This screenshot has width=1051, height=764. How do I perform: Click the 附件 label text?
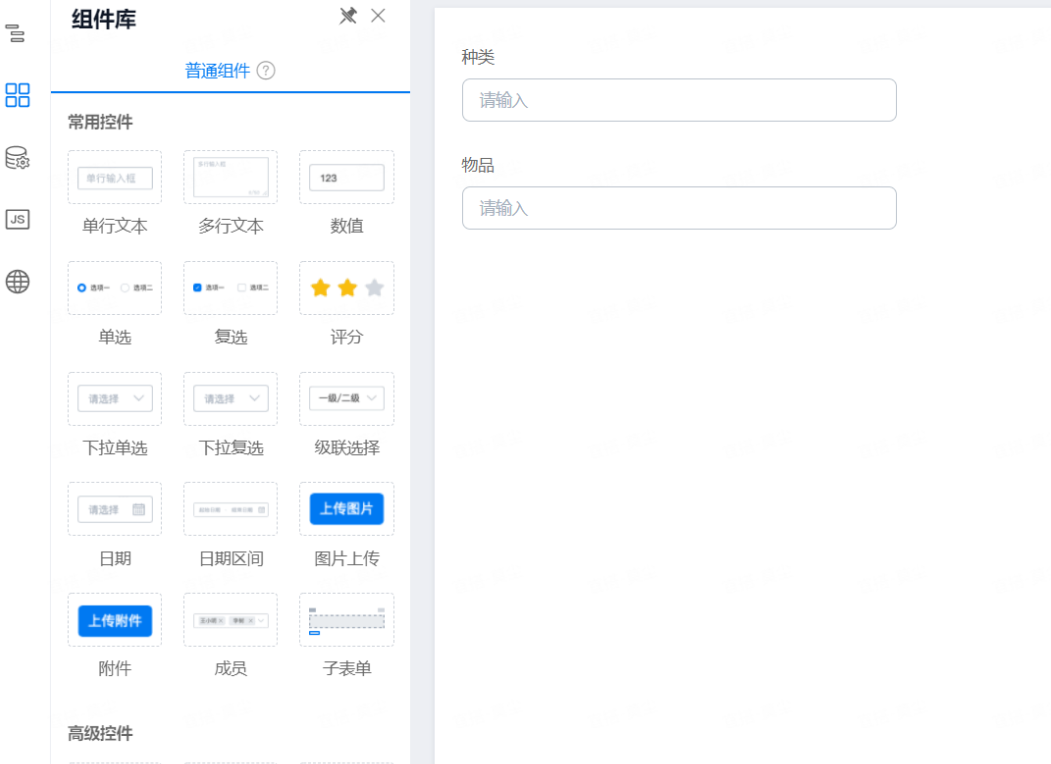click(115, 668)
